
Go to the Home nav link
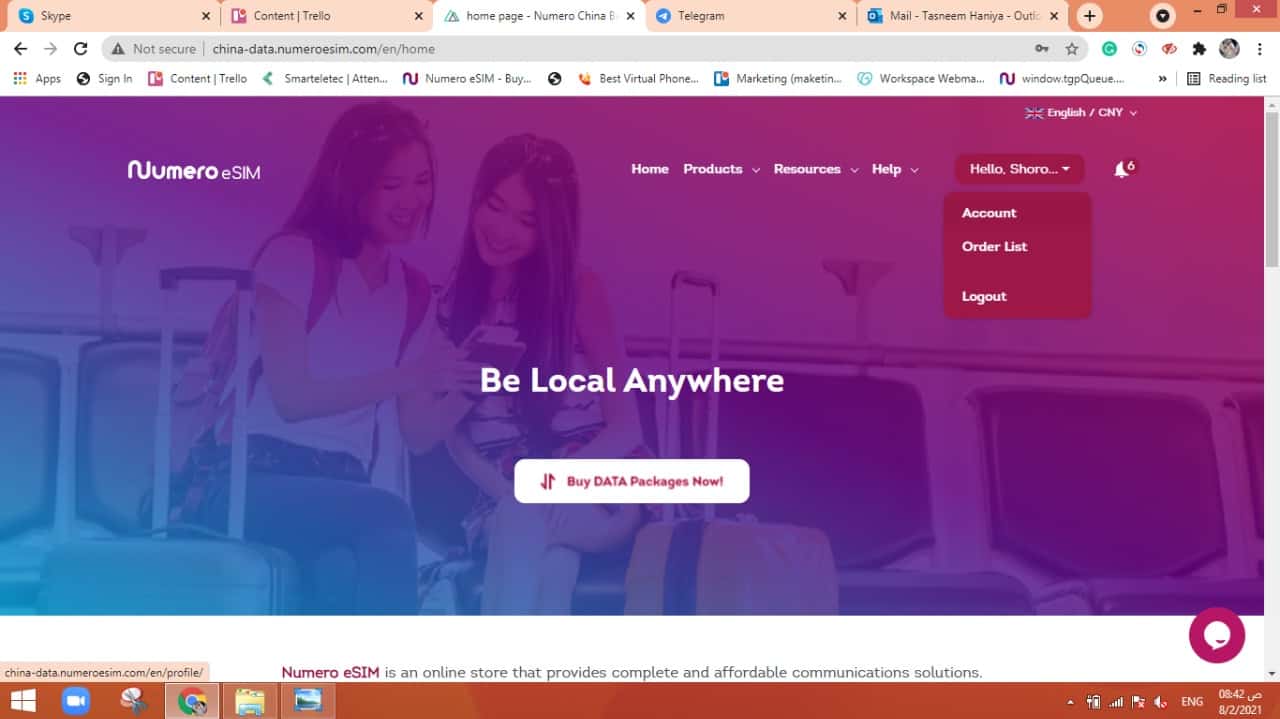tap(649, 169)
